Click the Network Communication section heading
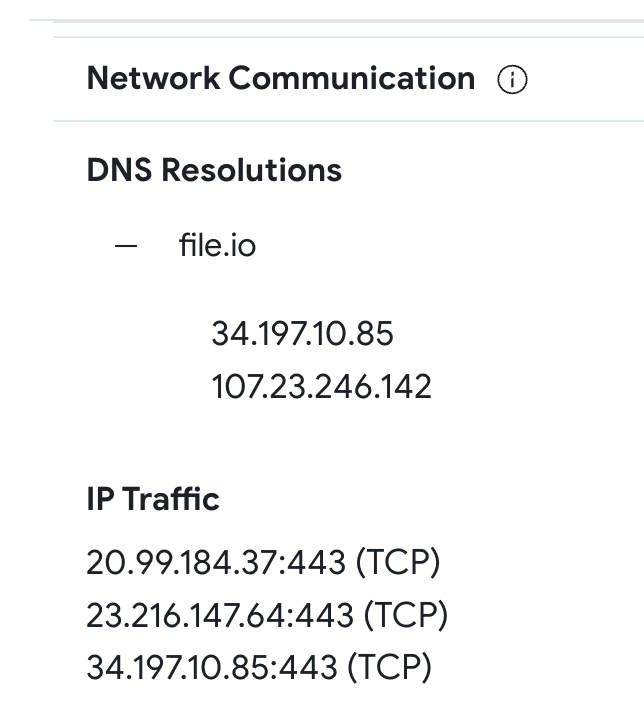The image size is (644, 722). [281, 78]
